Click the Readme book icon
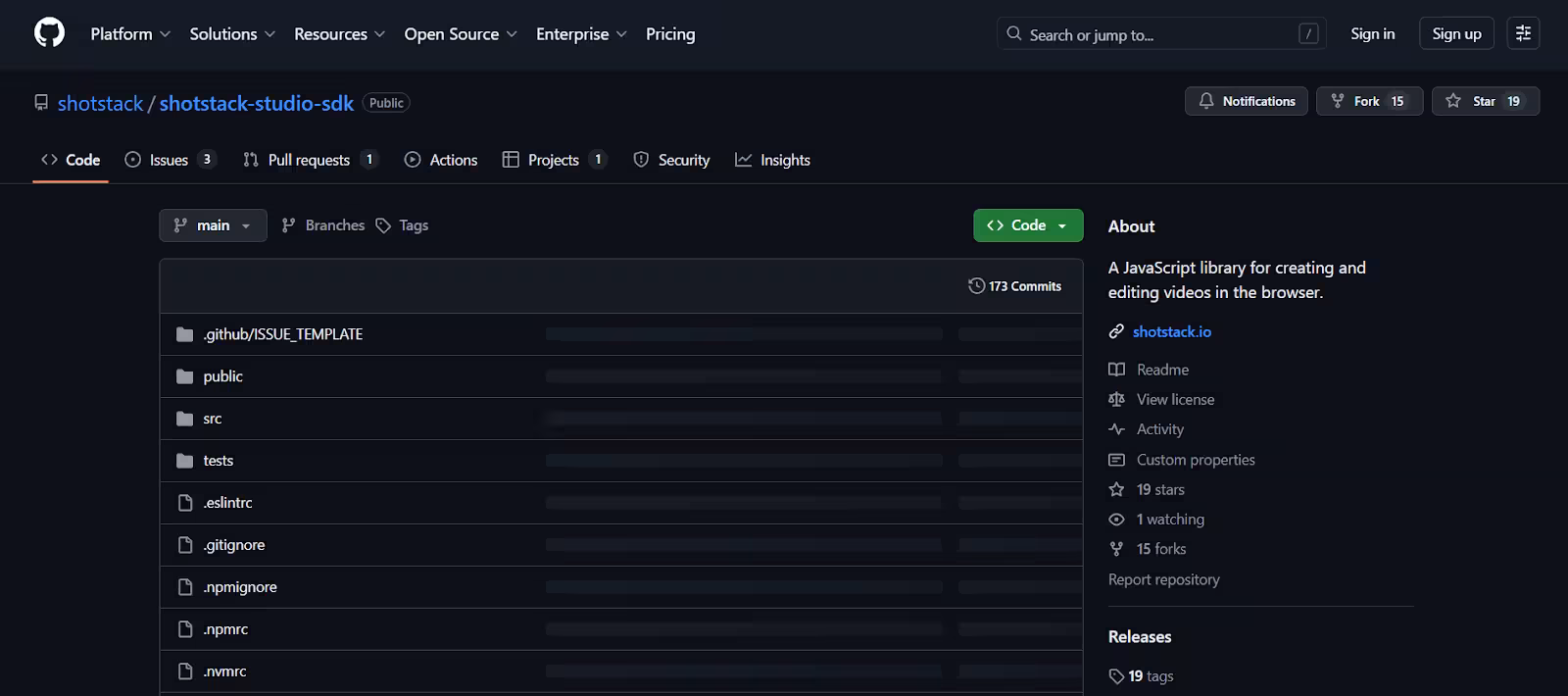 coord(1116,370)
